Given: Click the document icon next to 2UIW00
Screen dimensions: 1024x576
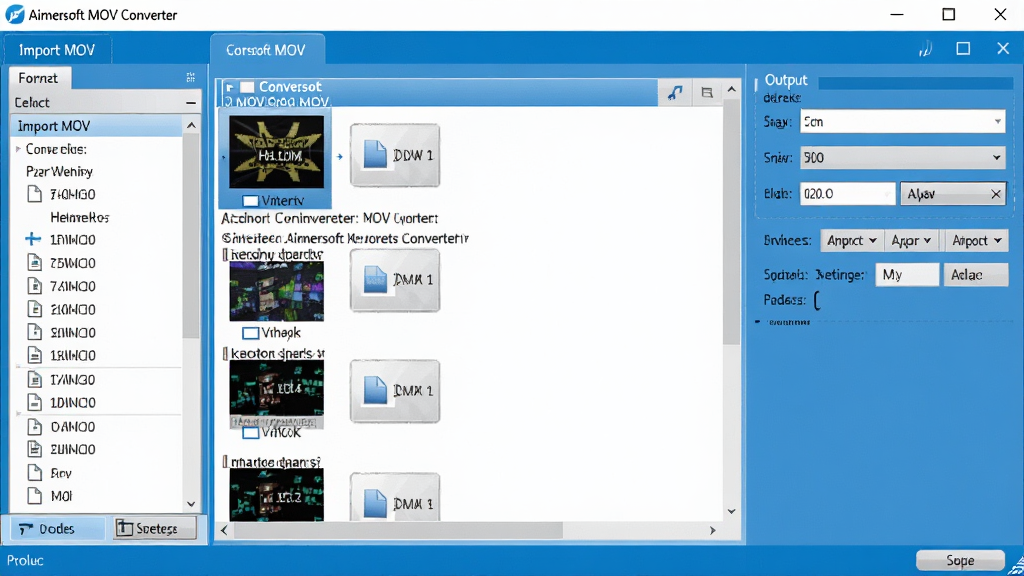Looking at the screenshot, I should 35,449.
